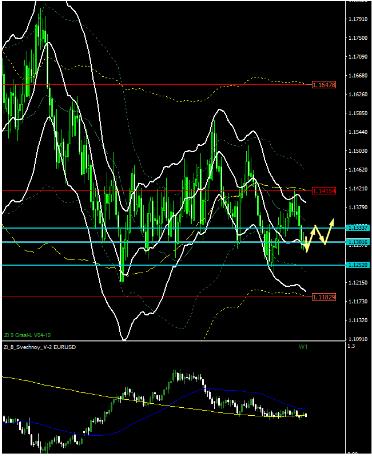Select the lowest red horizontal support line
The height and width of the screenshot is (456, 372).
tap(157, 297)
